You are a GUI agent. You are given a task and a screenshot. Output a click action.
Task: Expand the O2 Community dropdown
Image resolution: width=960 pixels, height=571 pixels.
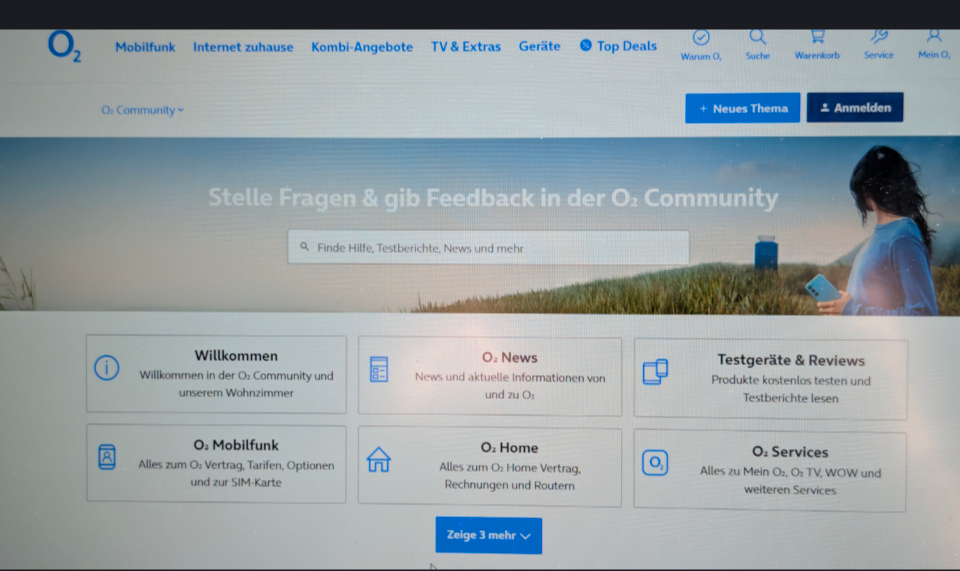click(143, 110)
